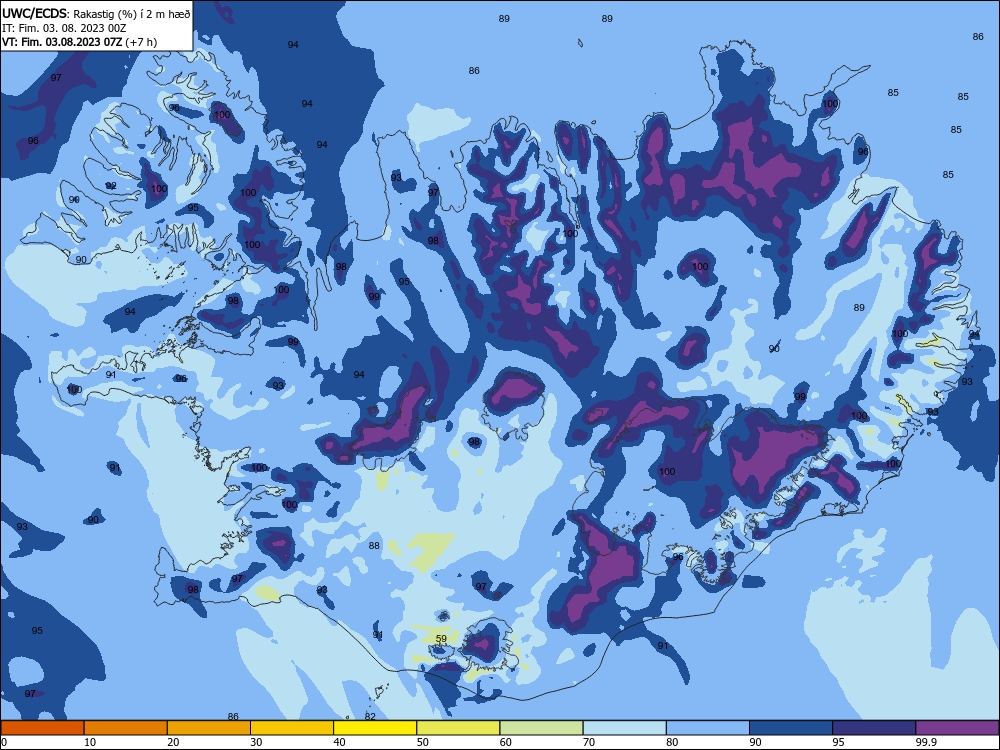Select the legend tick label '40'
This screenshot has height=750, width=1000.
point(340,742)
